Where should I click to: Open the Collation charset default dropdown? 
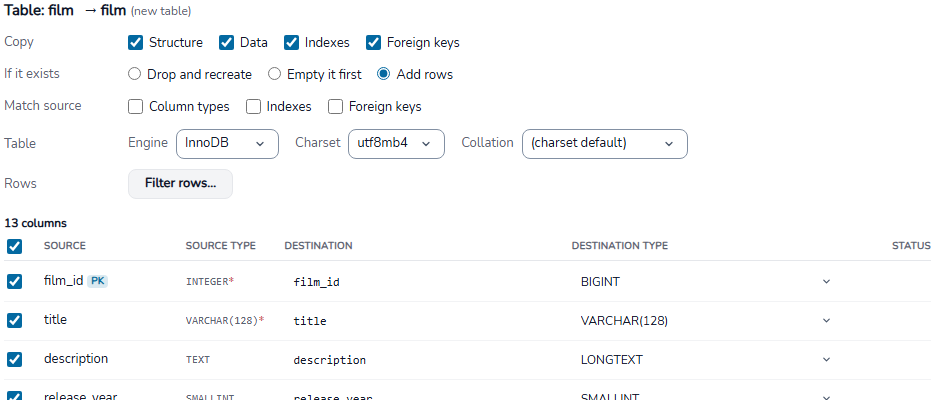pos(604,144)
